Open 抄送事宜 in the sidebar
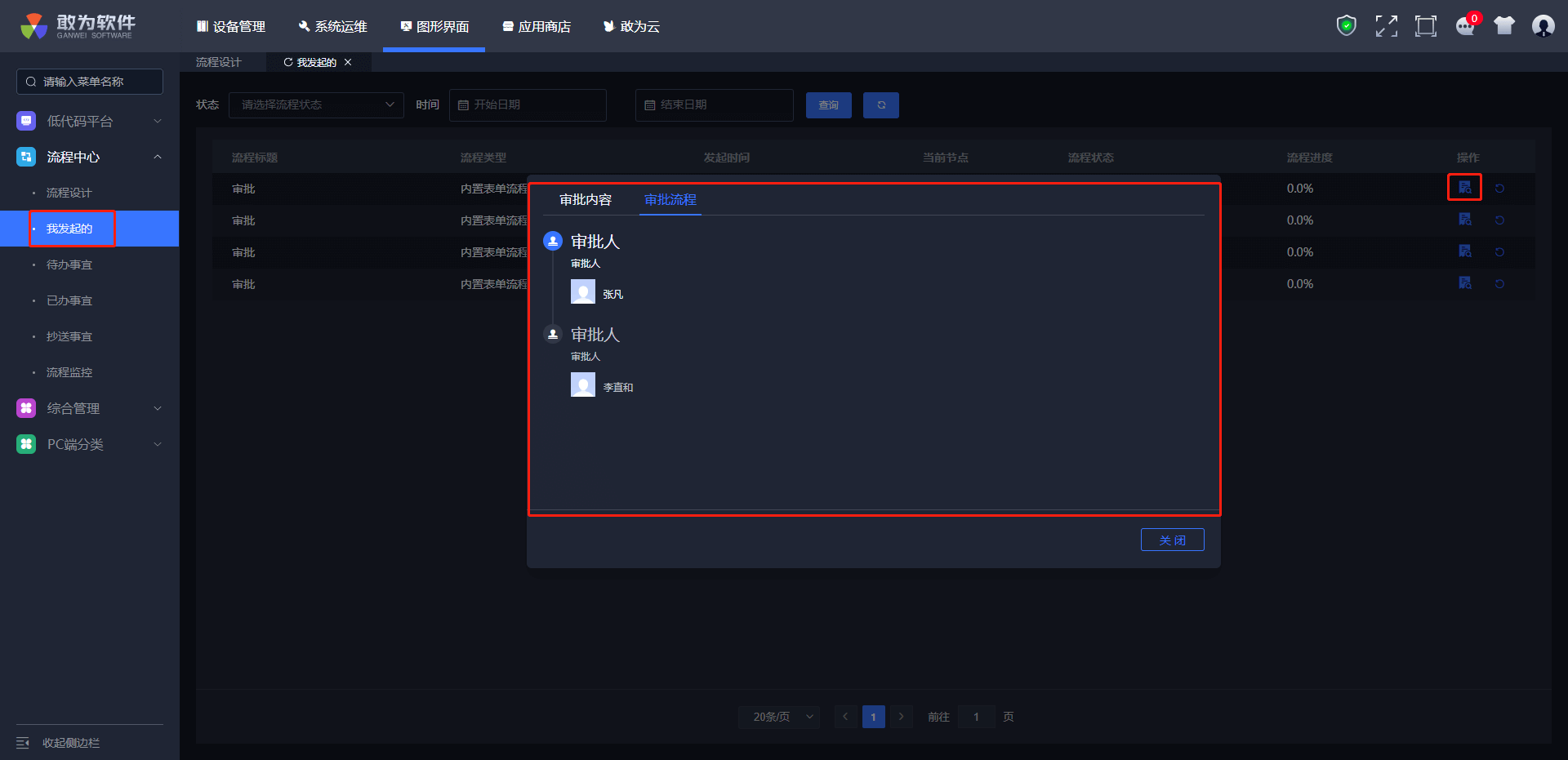 [x=69, y=336]
